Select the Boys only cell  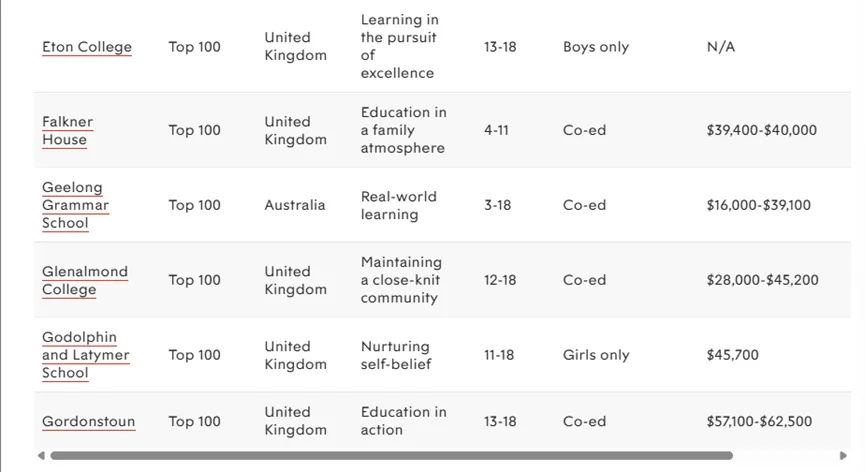596,47
